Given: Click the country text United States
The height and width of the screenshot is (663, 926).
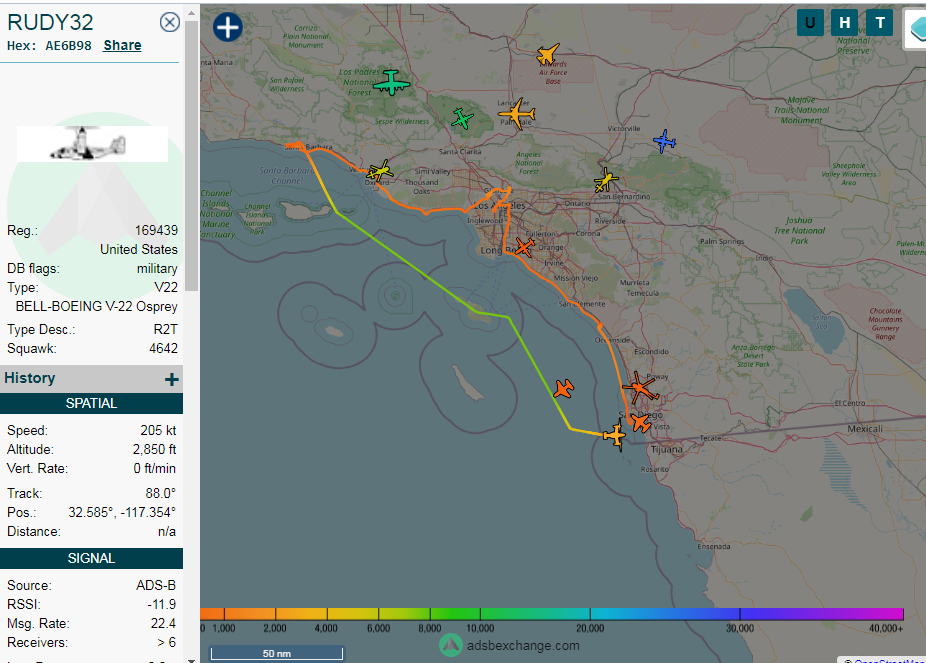Looking at the screenshot, I should pos(139,249).
